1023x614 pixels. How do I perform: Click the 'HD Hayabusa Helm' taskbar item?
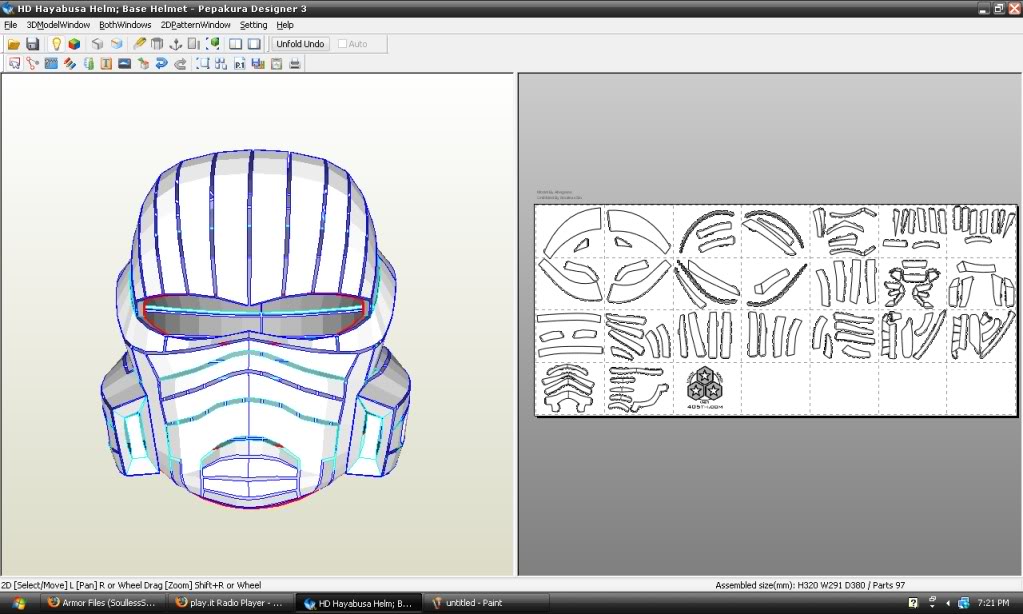pyautogui.click(x=358, y=603)
